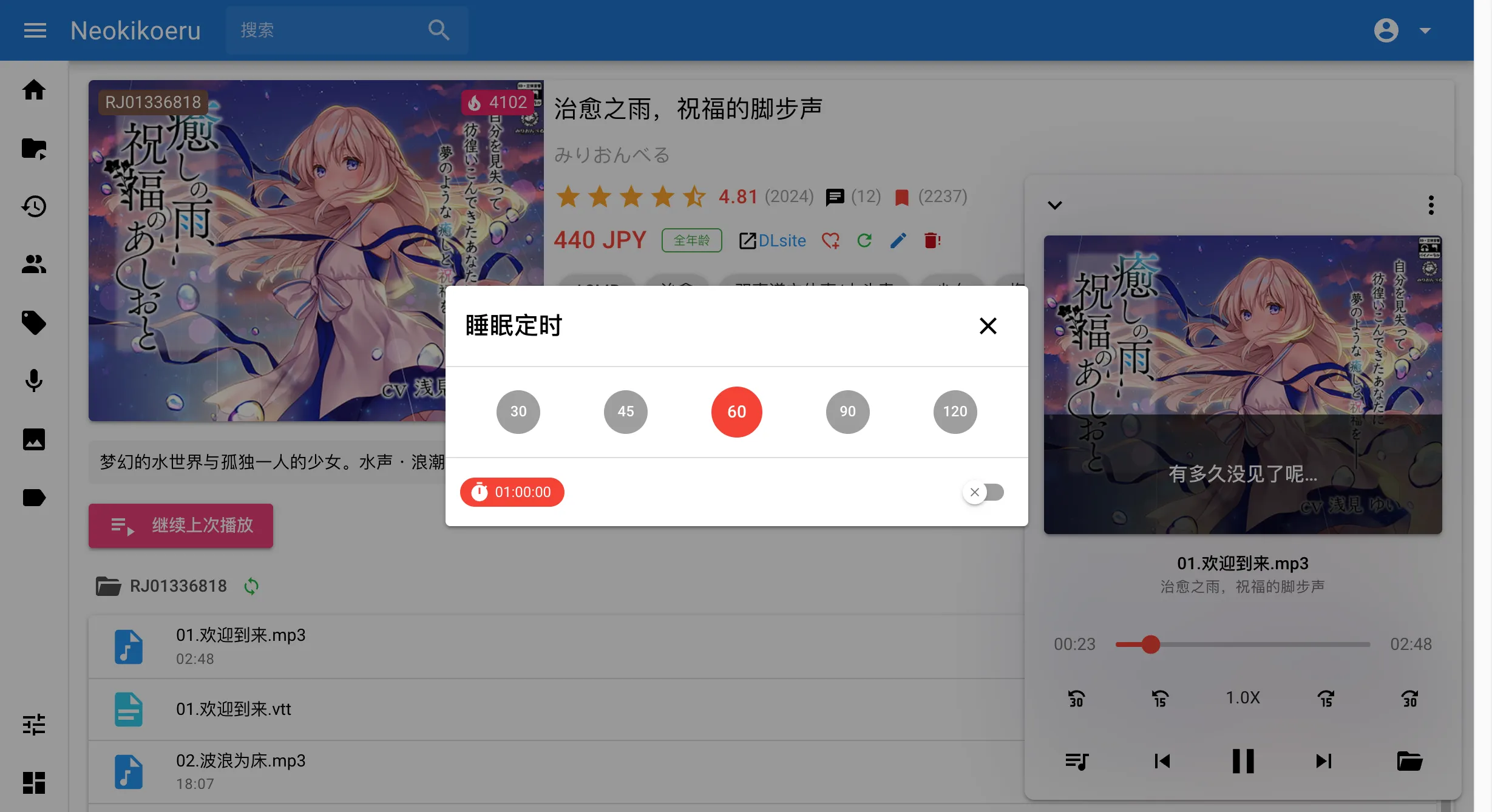Click the playback progress slider
The width and height of the screenshot is (1492, 812).
tap(1243, 645)
